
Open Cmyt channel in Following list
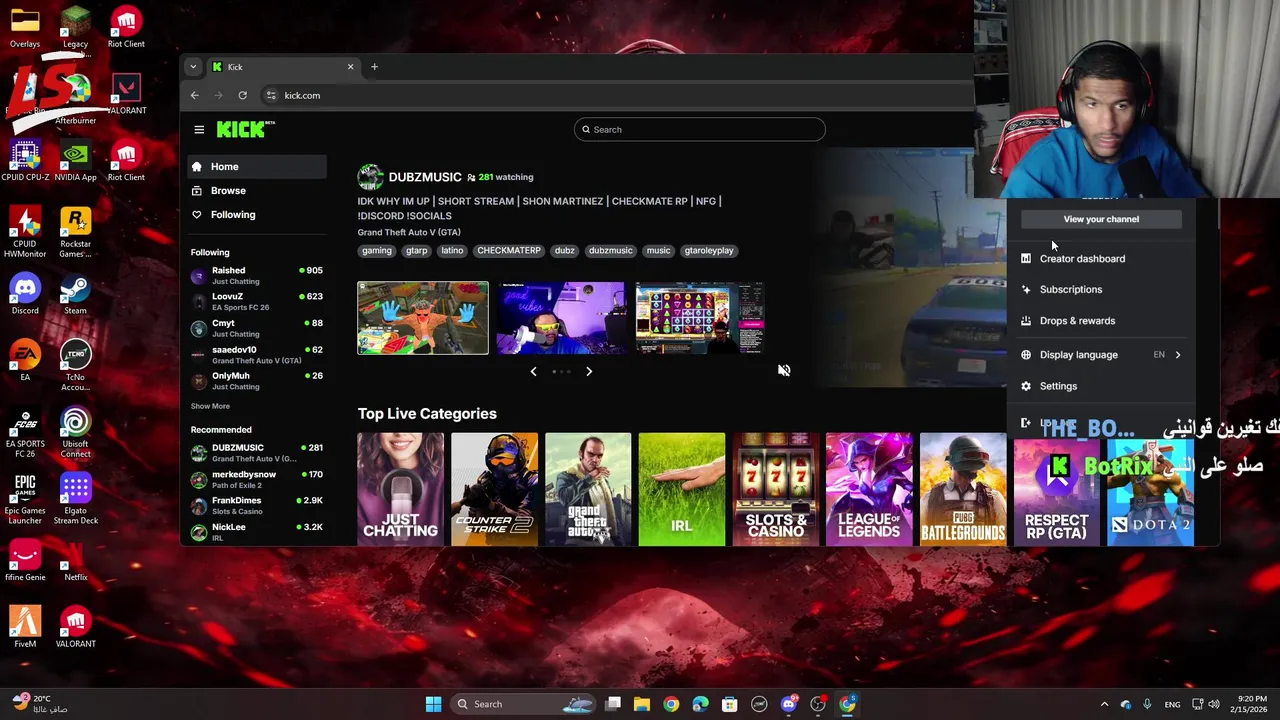(256, 328)
